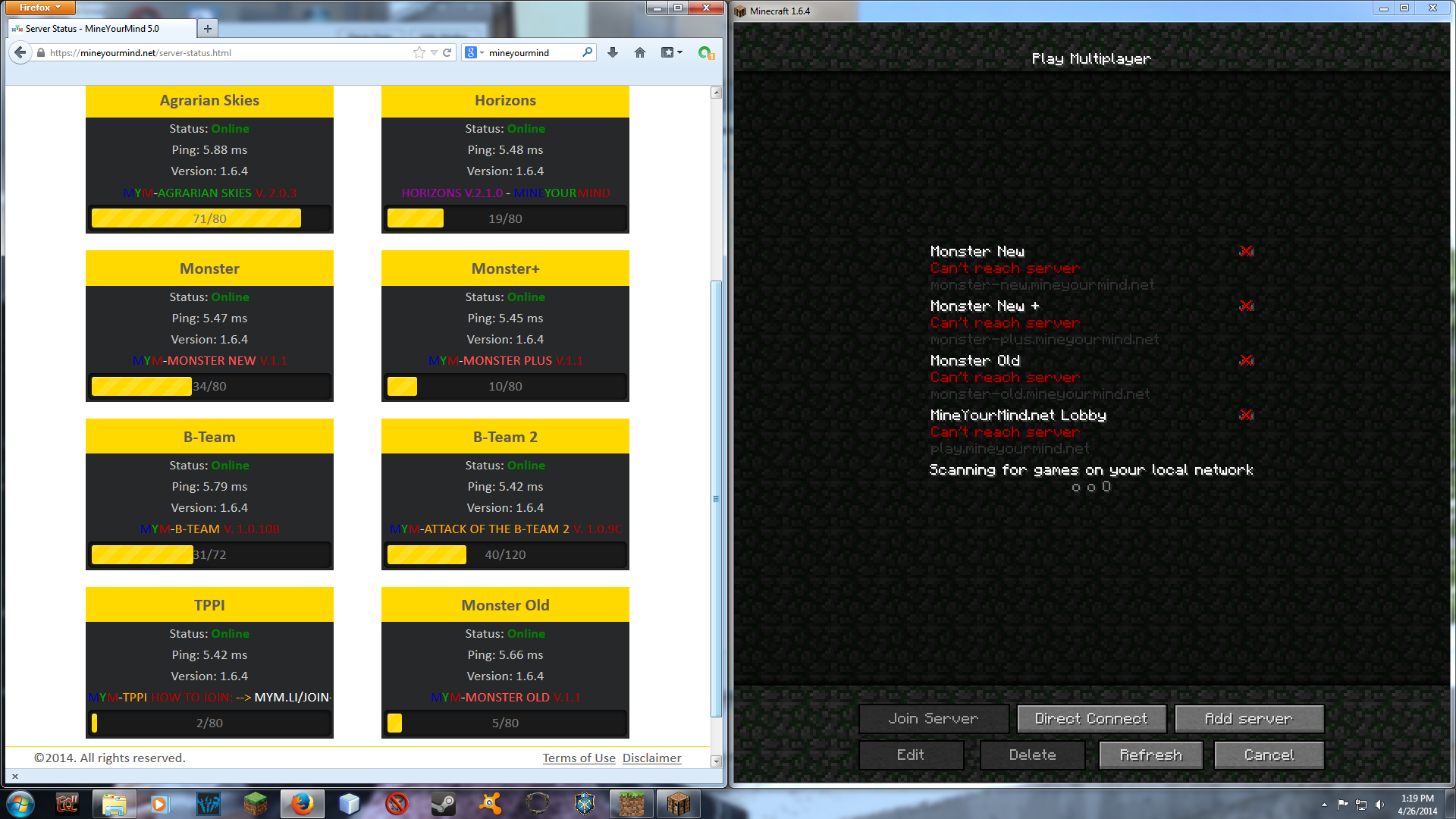Click the padlock site identity icon
This screenshot has height=819, width=1456.
[x=41, y=53]
